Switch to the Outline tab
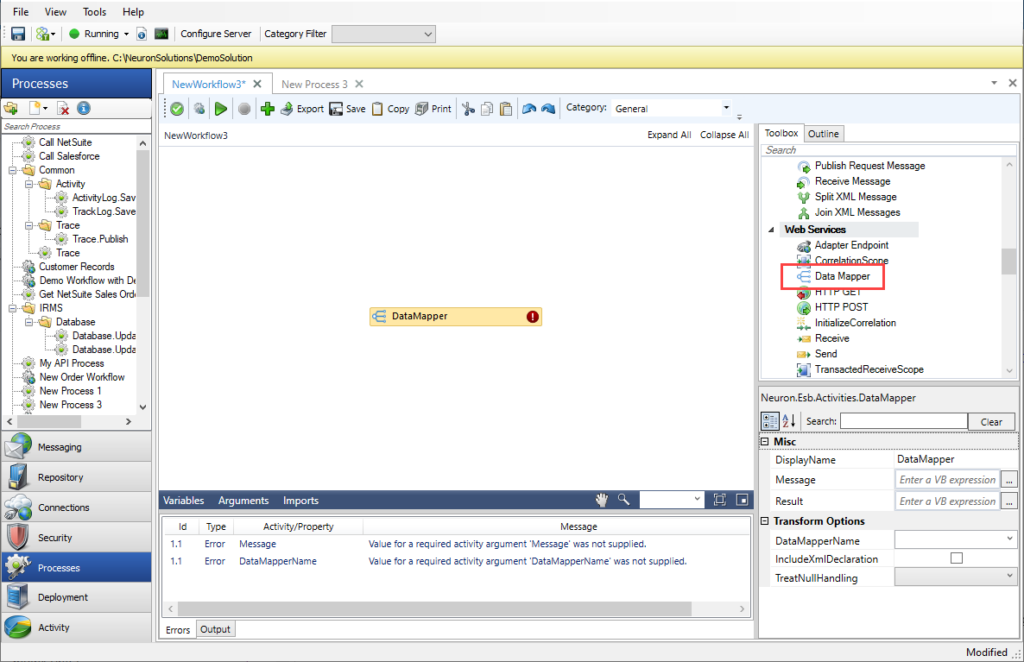This screenshot has height=662, width=1024. [823, 133]
